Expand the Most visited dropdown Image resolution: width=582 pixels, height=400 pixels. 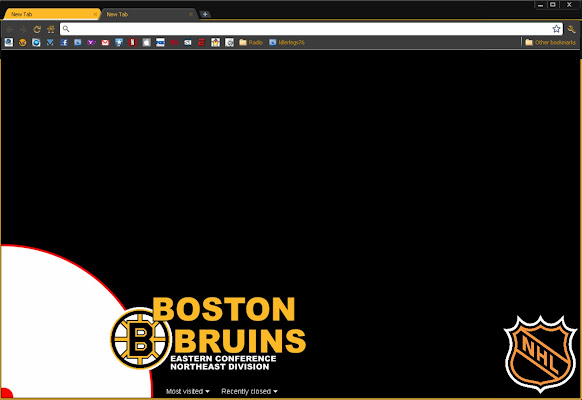[188, 391]
